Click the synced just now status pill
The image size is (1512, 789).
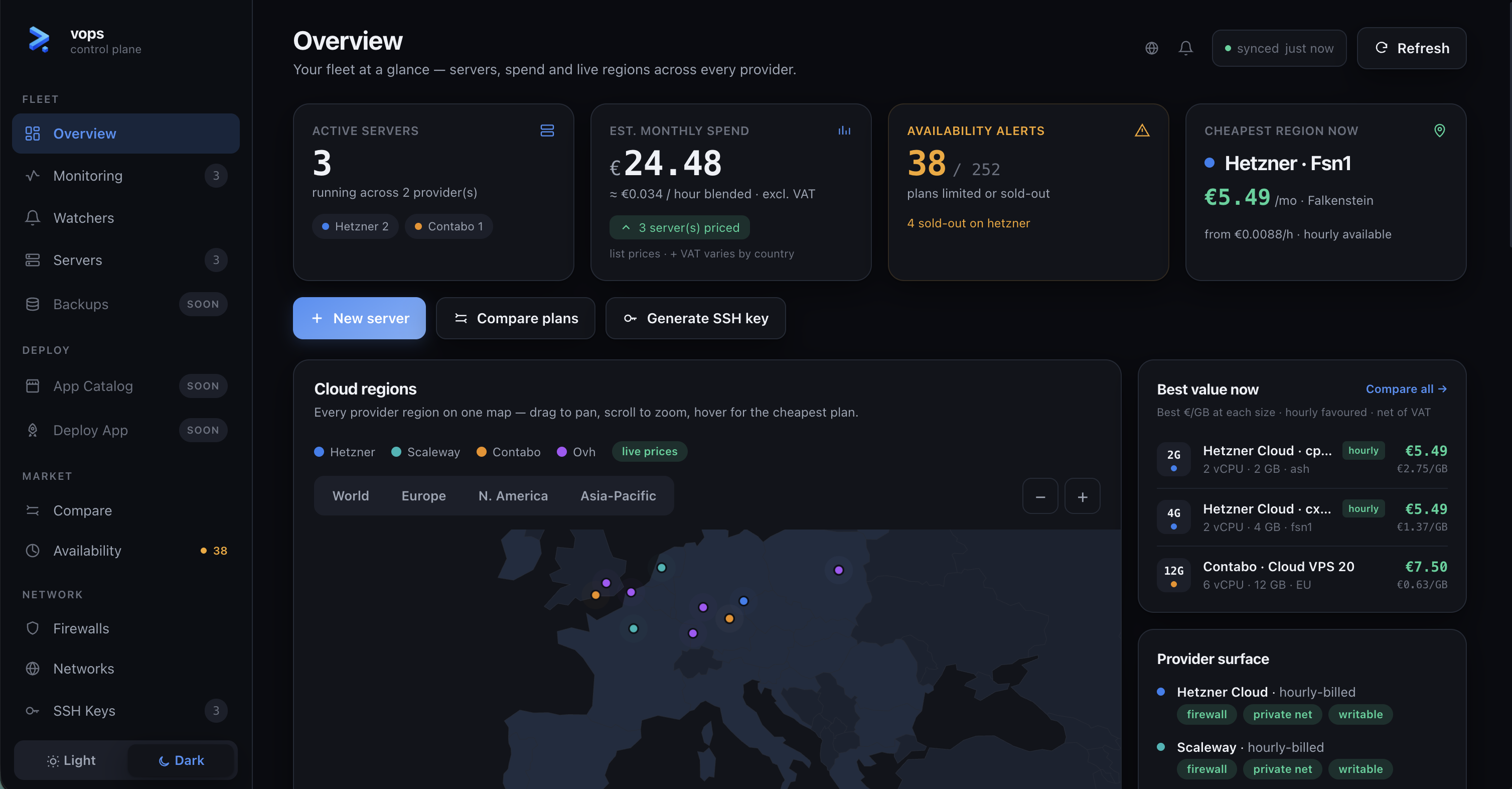pos(1279,48)
